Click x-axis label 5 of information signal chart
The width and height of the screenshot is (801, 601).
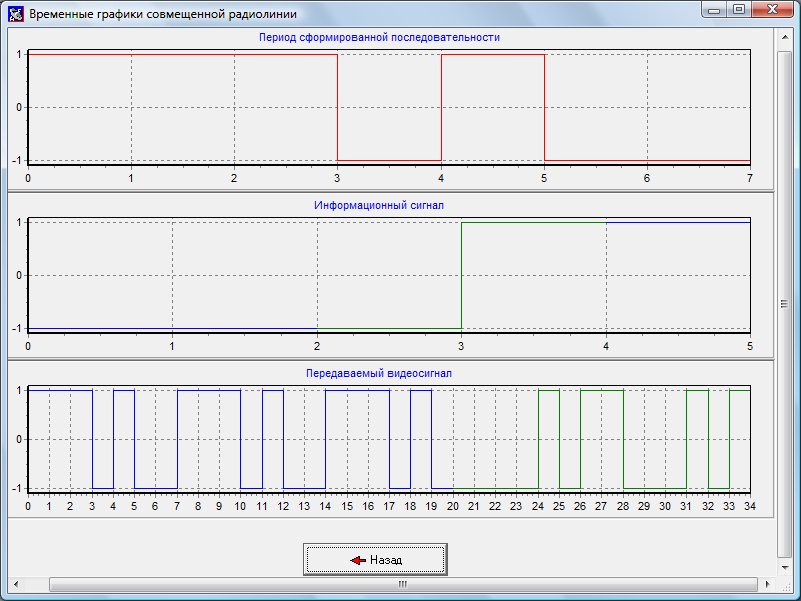coord(749,346)
